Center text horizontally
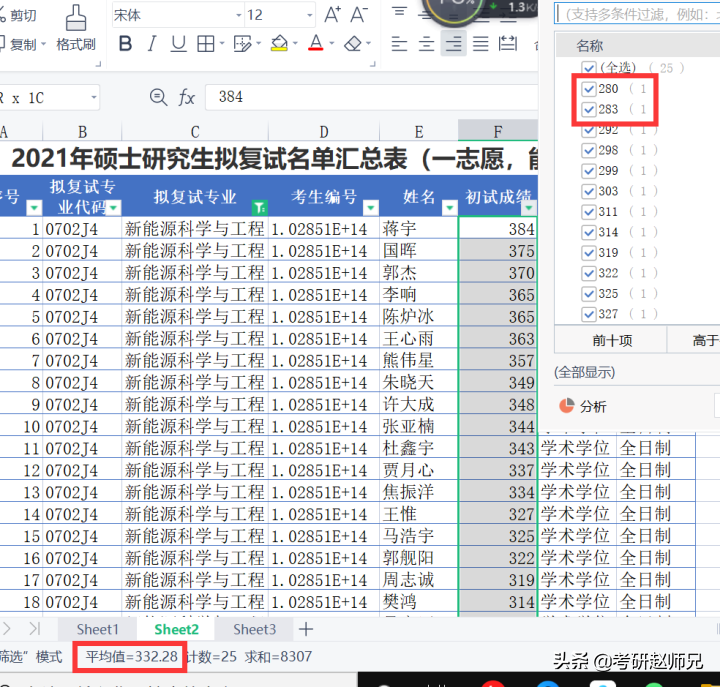This screenshot has height=687, width=720. tap(426, 44)
